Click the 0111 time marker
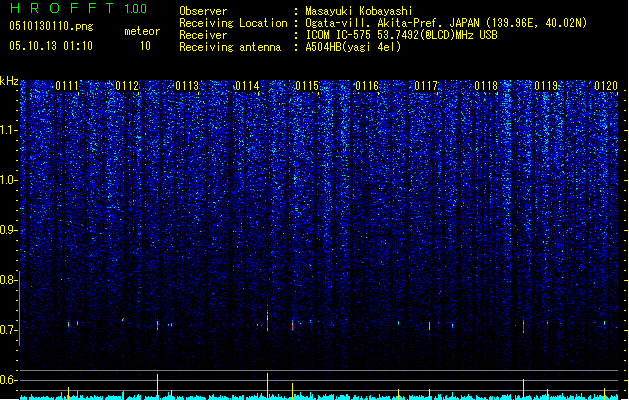 pos(67,86)
